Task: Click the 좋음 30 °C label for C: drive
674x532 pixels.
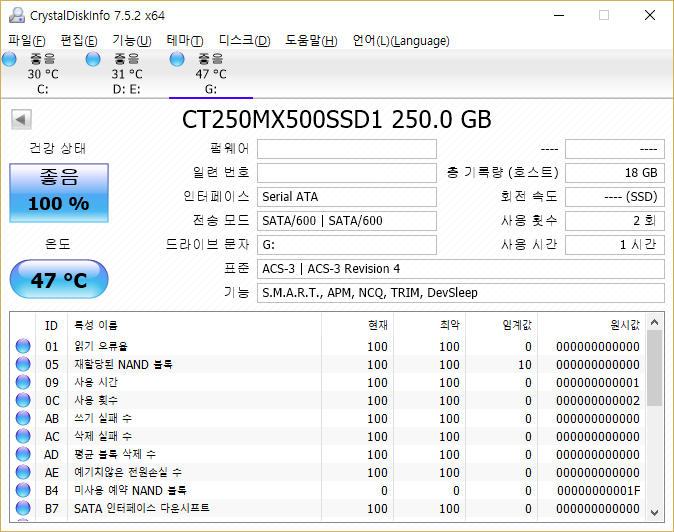Action: pos(43,67)
